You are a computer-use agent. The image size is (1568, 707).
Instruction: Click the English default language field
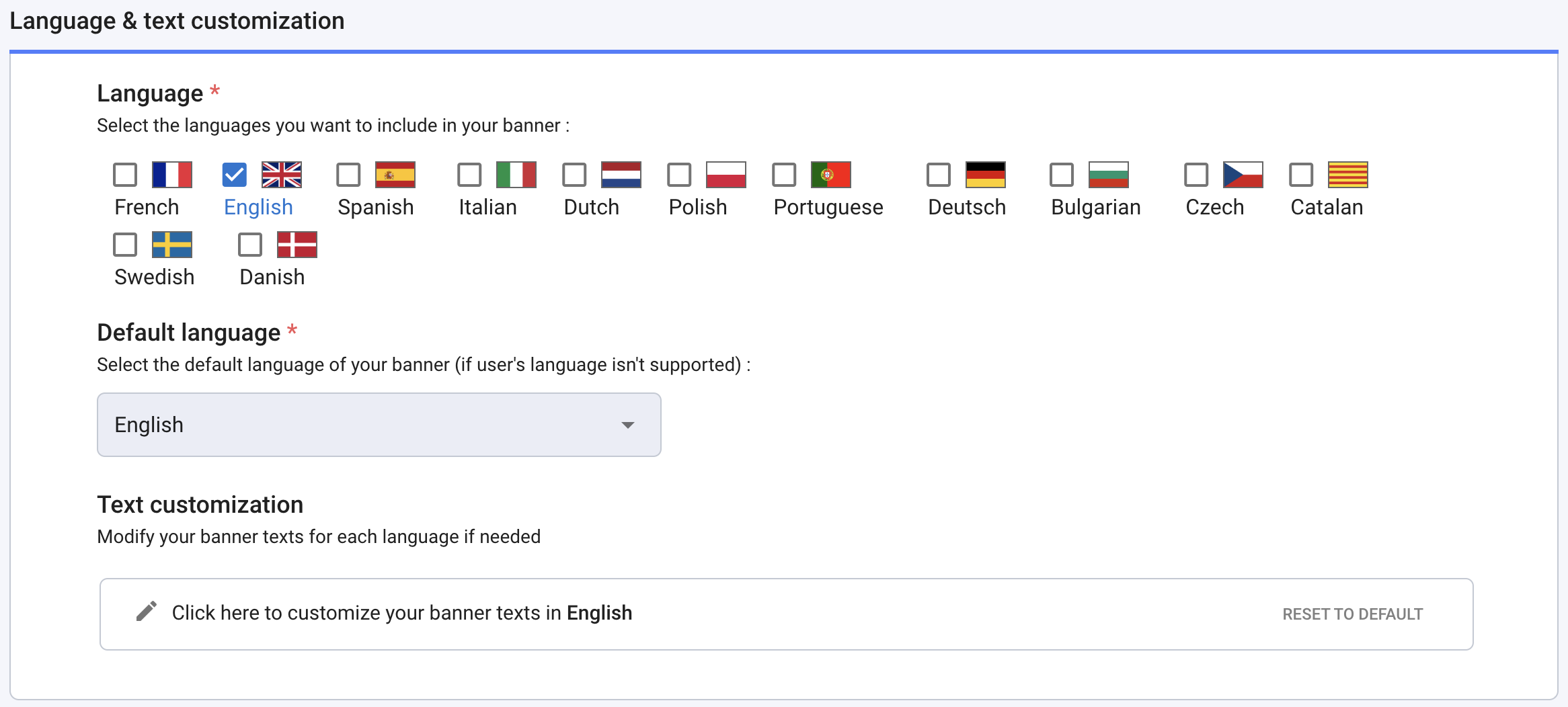pos(379,425)
